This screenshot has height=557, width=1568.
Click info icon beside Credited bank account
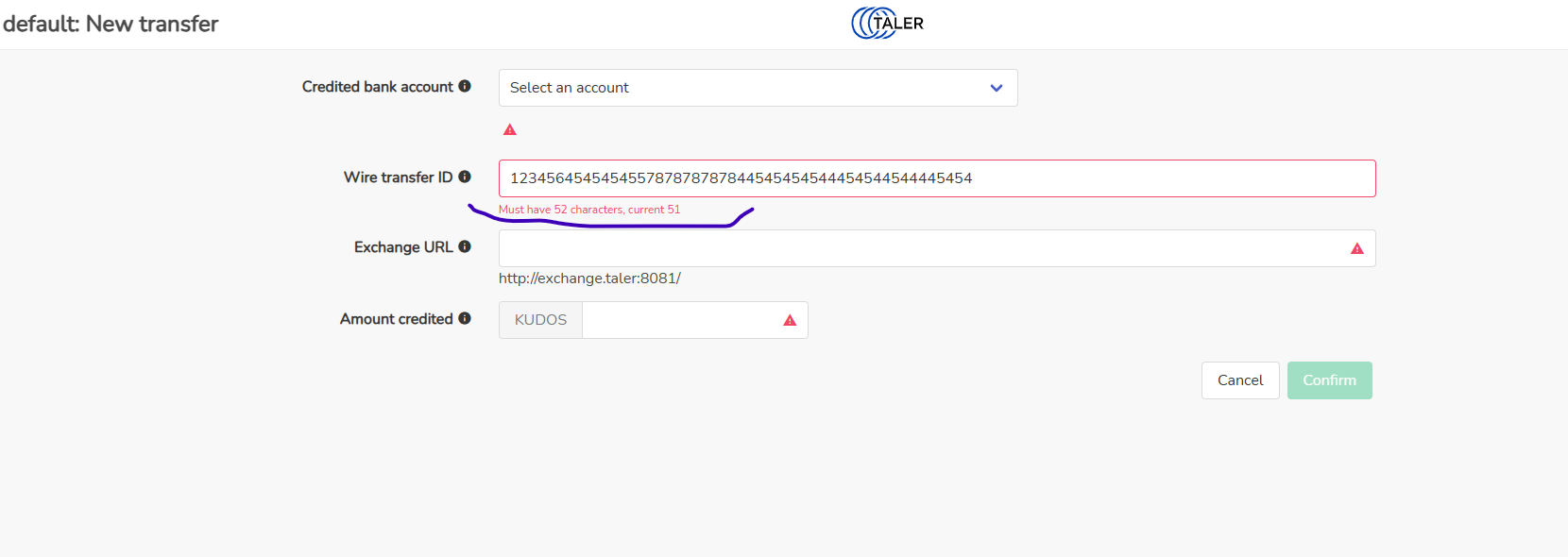[465, 86]
